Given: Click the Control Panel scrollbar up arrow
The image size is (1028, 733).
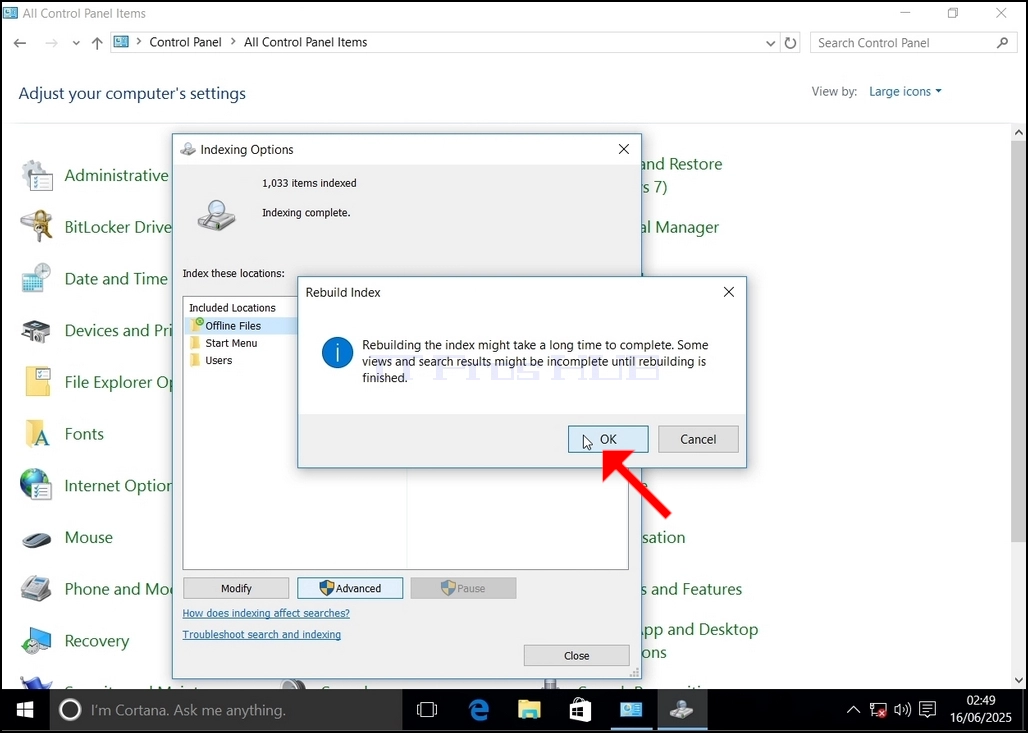Looking at the screenshot, I should point(1019,132).
